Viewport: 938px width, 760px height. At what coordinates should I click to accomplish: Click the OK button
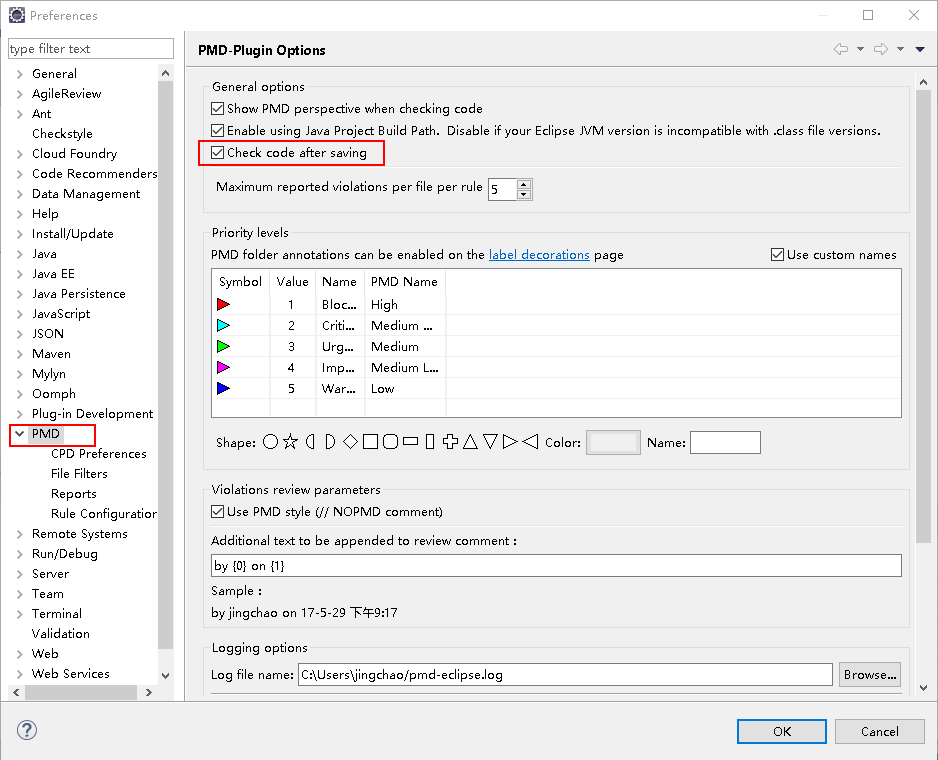point(782,731)
